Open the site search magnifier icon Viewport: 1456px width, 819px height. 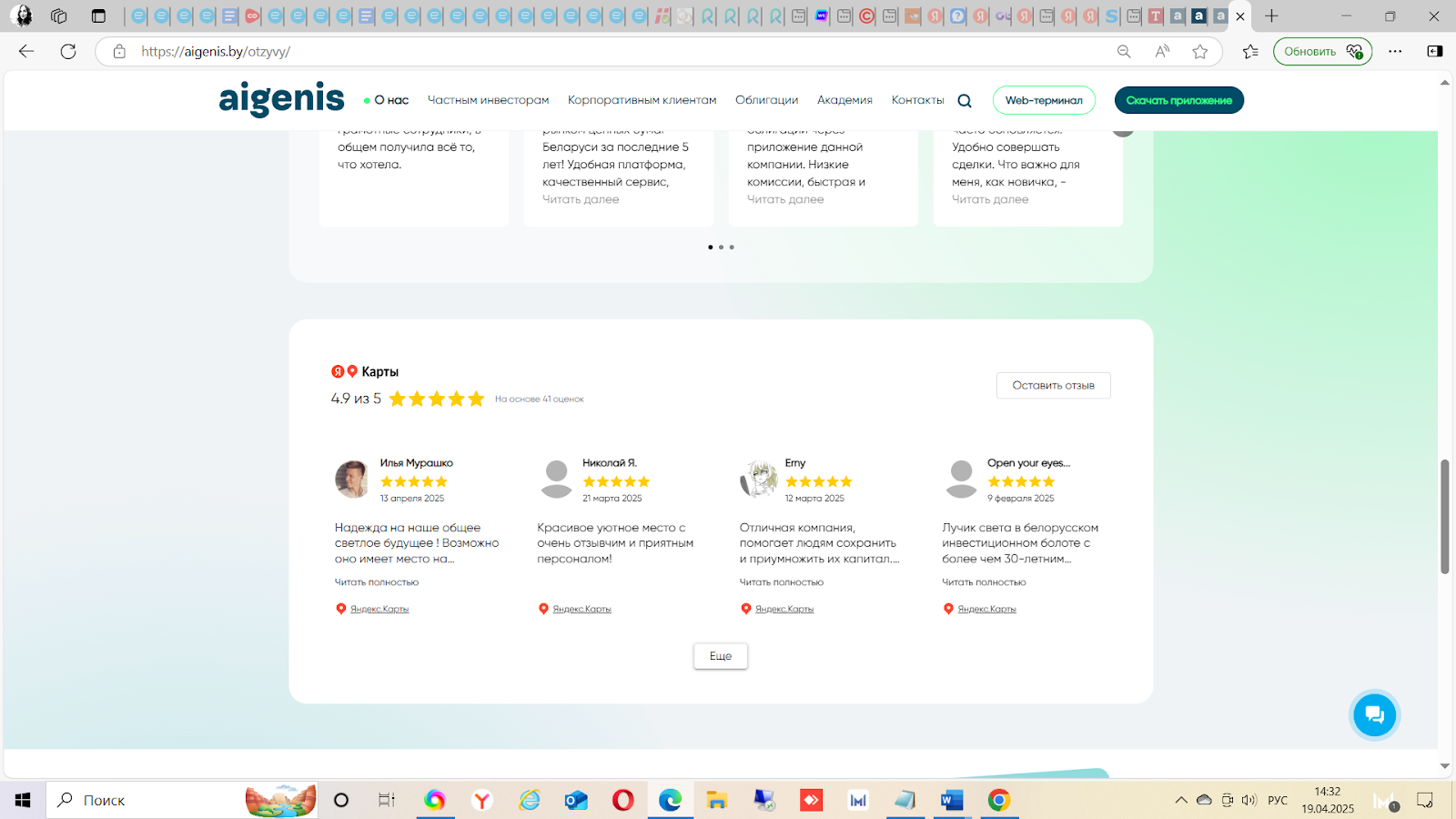tap(965, 101)
